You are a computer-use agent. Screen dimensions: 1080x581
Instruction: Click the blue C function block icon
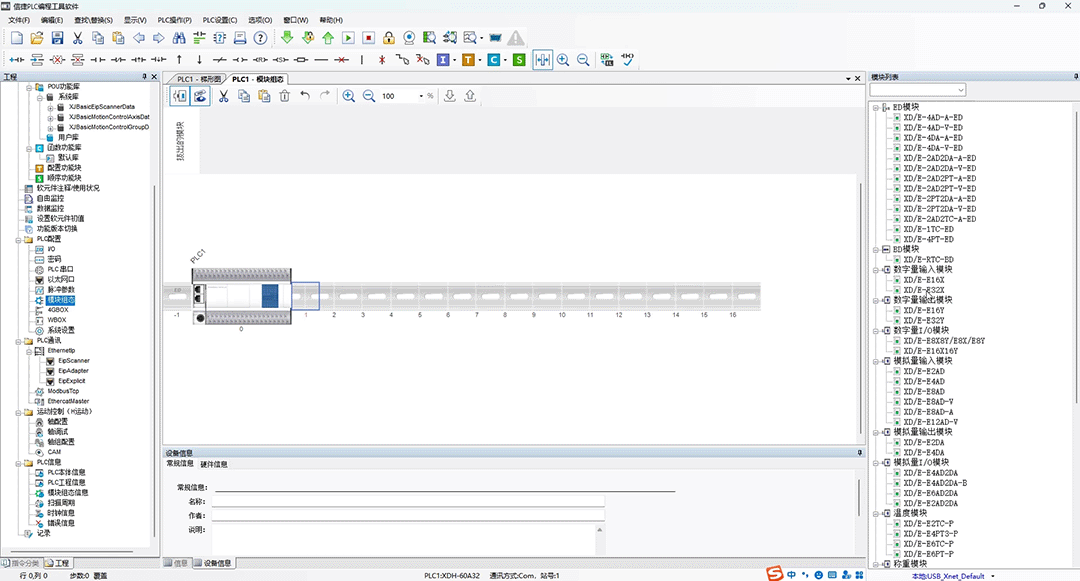[494, 60]
